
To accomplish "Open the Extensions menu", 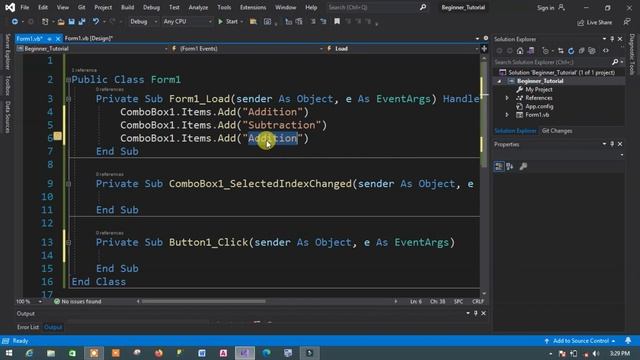I will click(x=253, y=7).
